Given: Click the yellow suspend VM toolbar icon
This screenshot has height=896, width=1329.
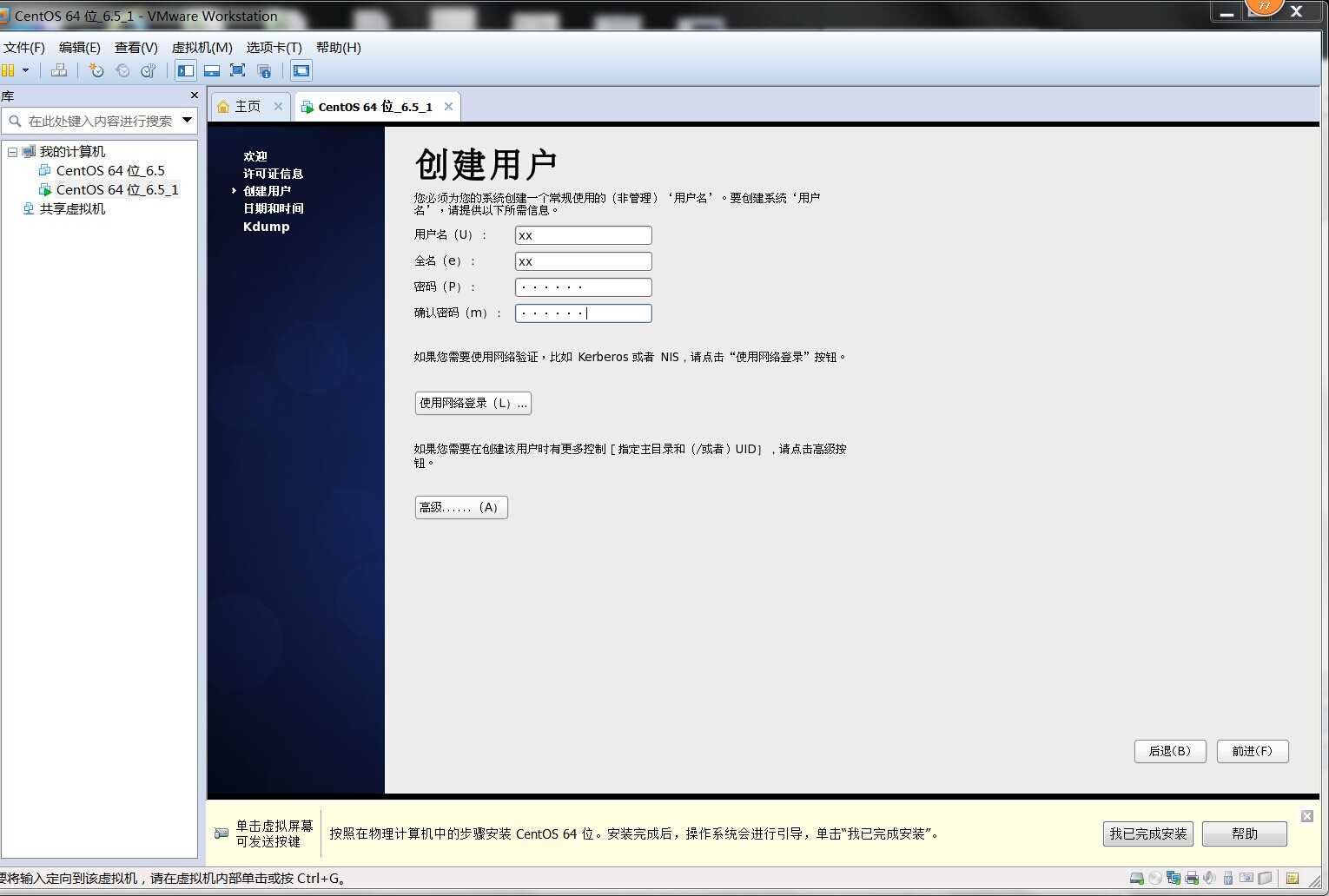Looking at the screenshot, I should tap(8, 70).
